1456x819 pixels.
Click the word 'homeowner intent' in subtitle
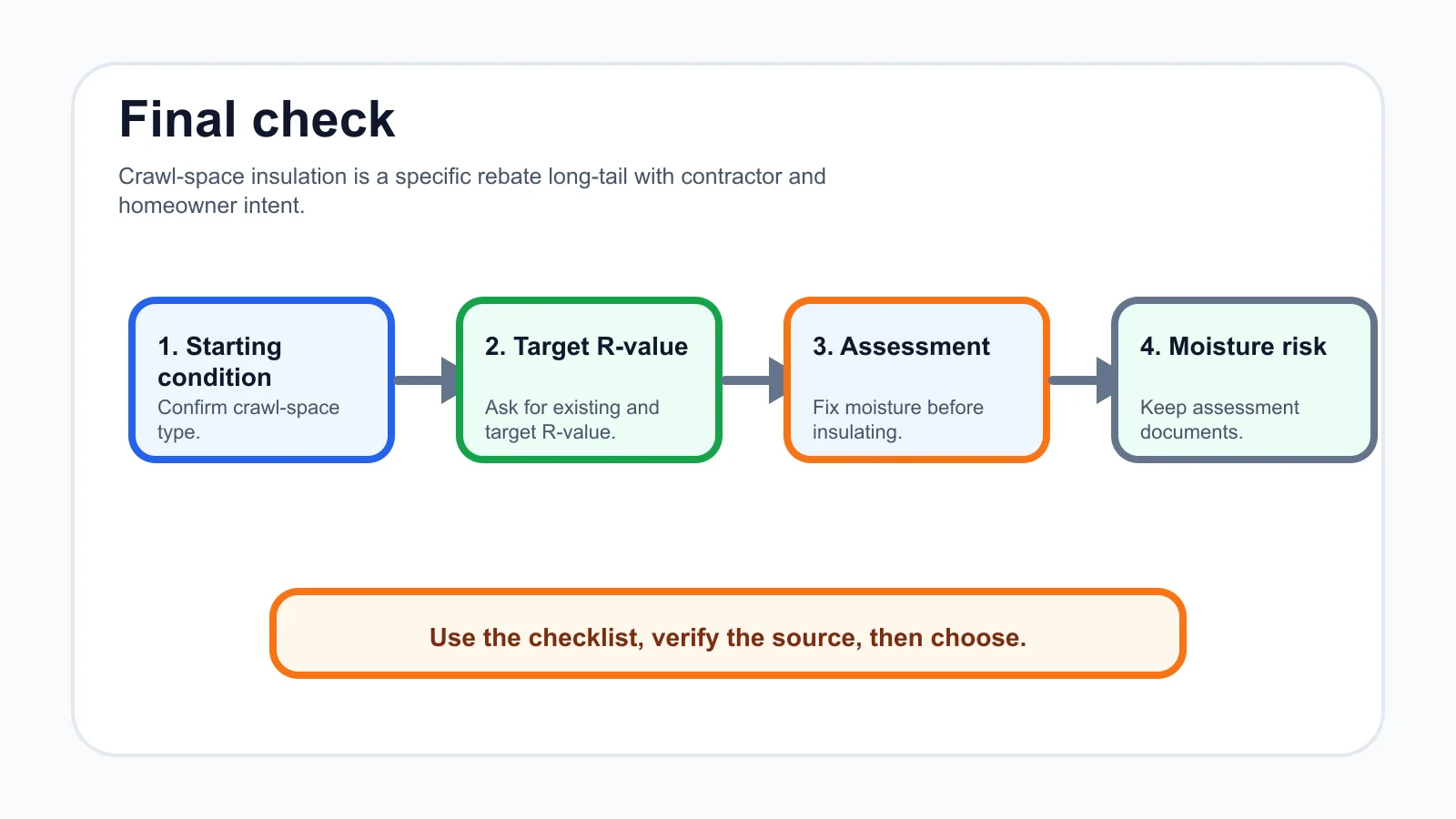pyautogui.click(x=211, y=206)
